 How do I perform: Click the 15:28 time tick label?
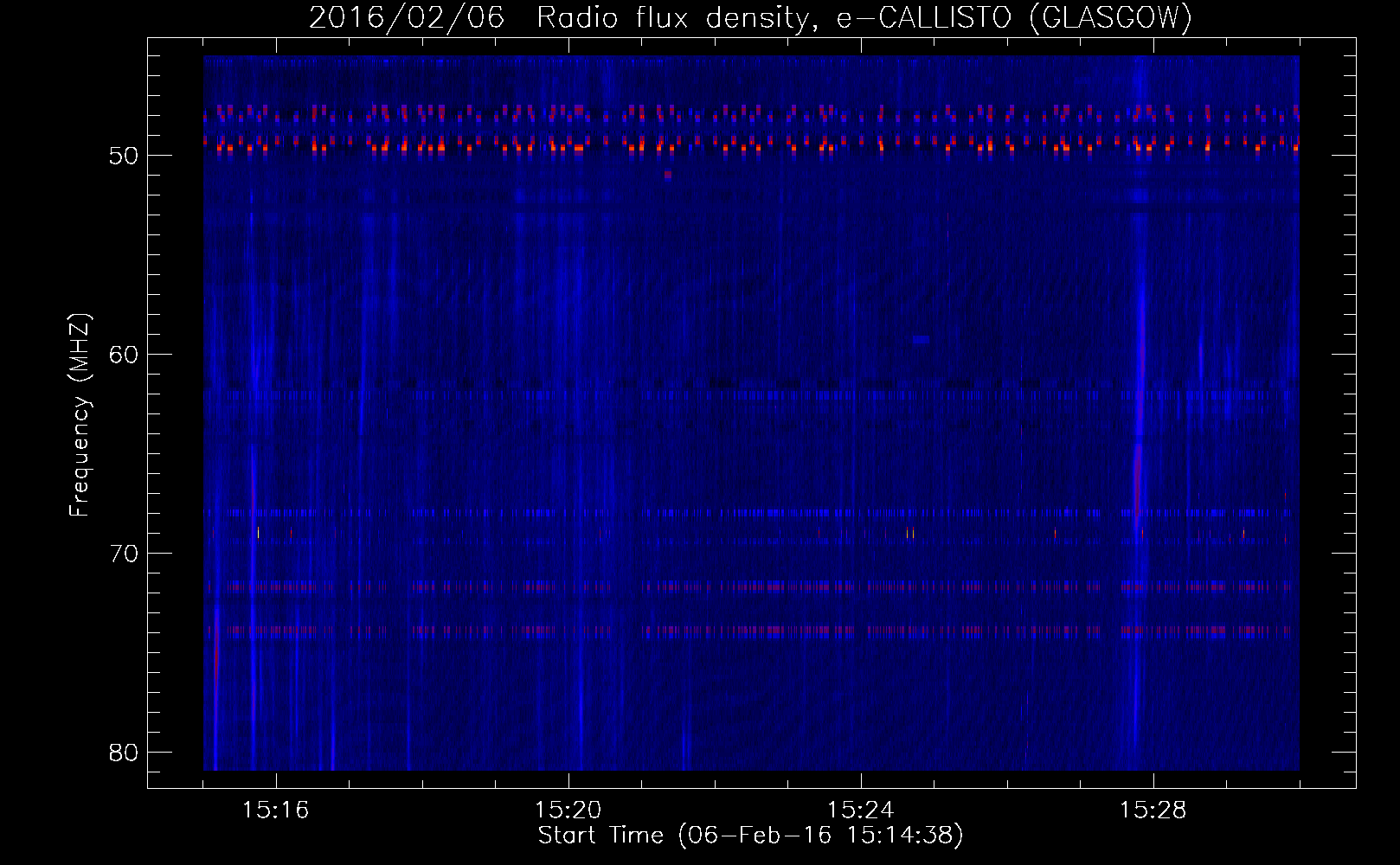1153,810
